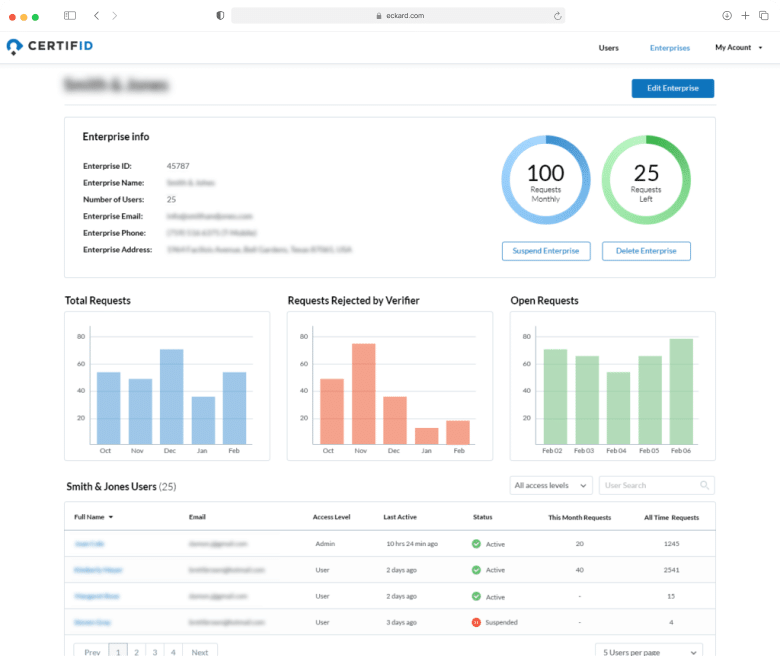Go forward with the browser forward arrow
The image size is (780, 656).
coord(115,16)
